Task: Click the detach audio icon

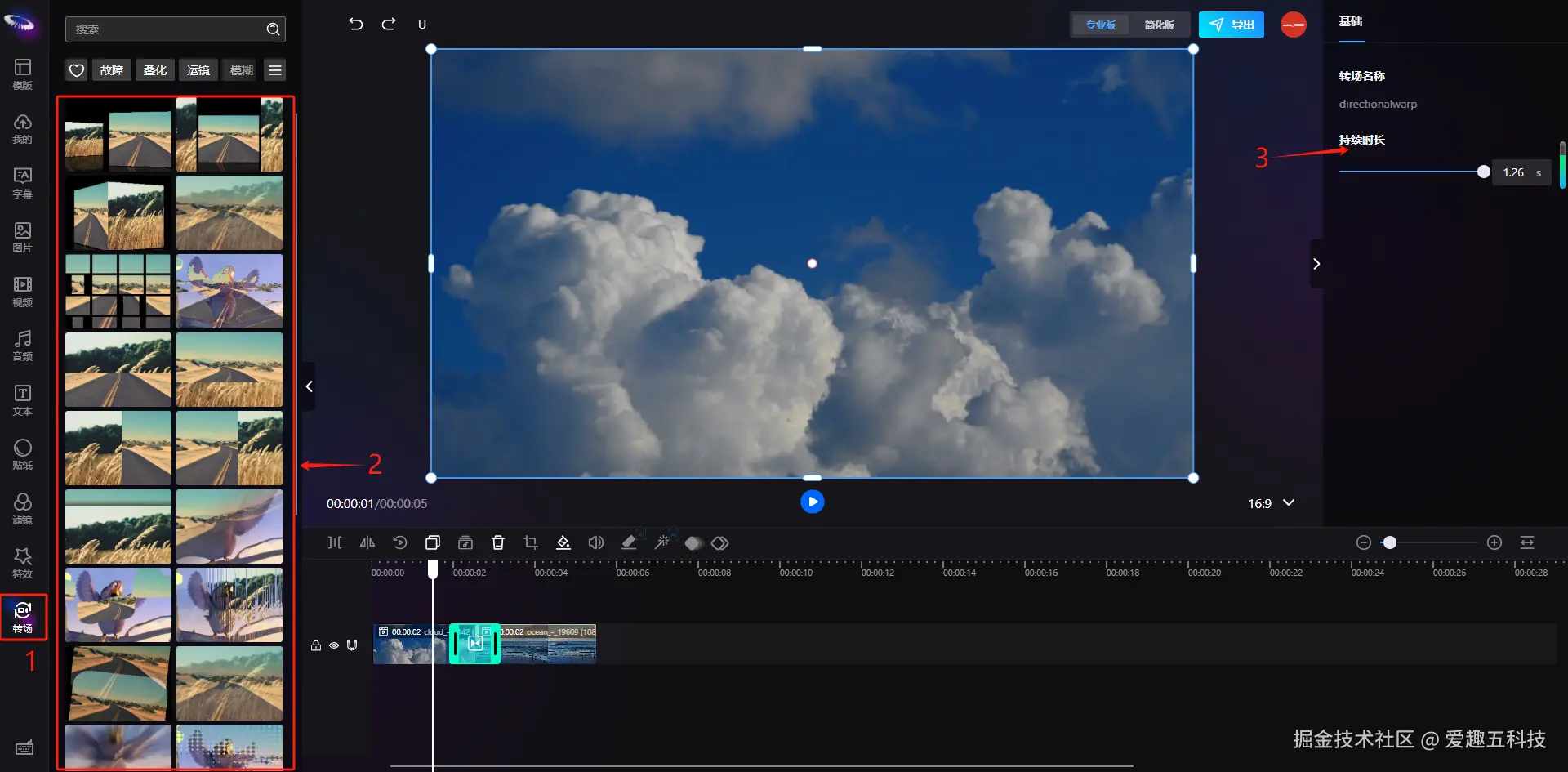Action: [465, 542]
